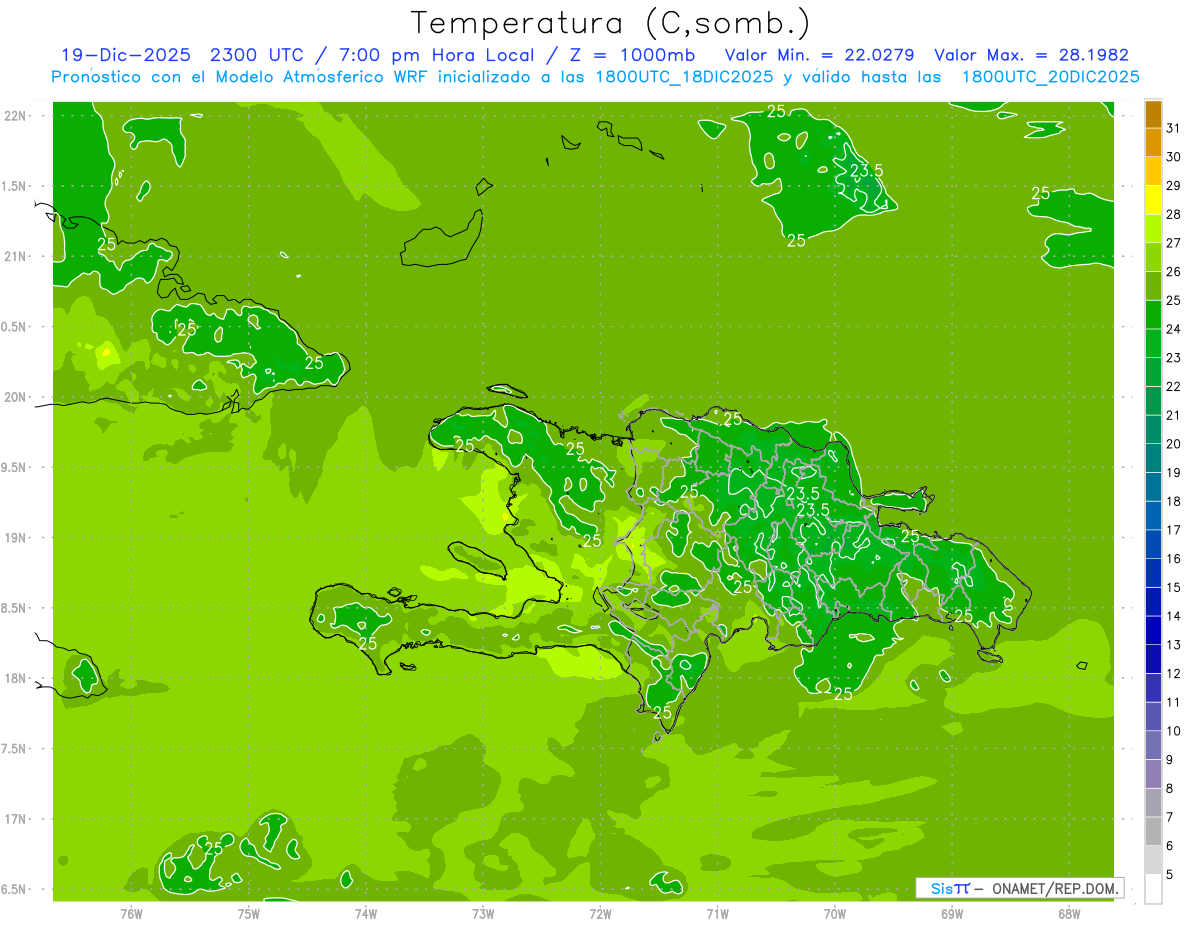The height and width of the screenshot is (927, 1200).
Task: Click the 25 label on the color scale
Action: coord(1173,300)
